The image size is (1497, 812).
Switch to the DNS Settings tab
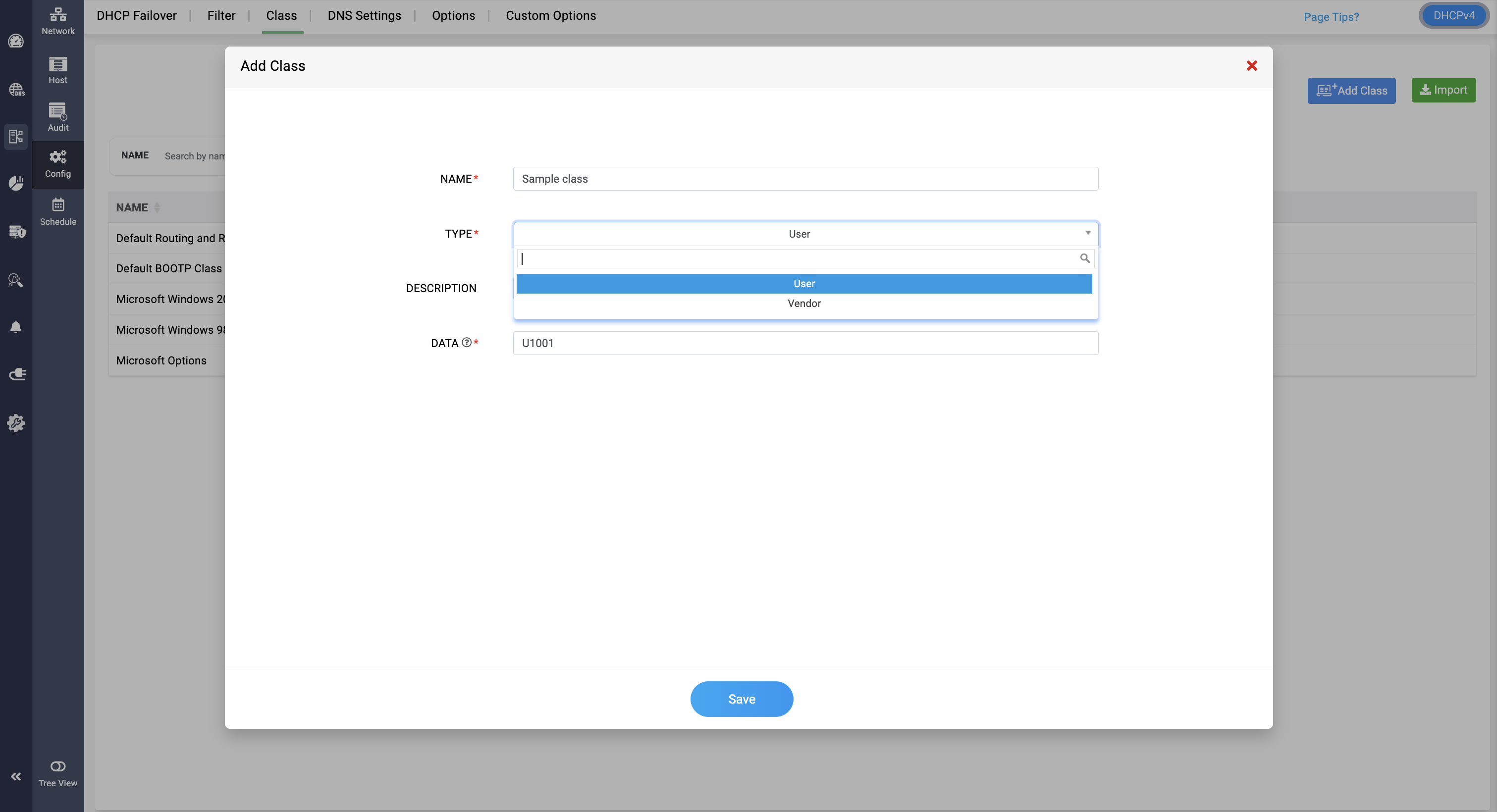(364, 16)
